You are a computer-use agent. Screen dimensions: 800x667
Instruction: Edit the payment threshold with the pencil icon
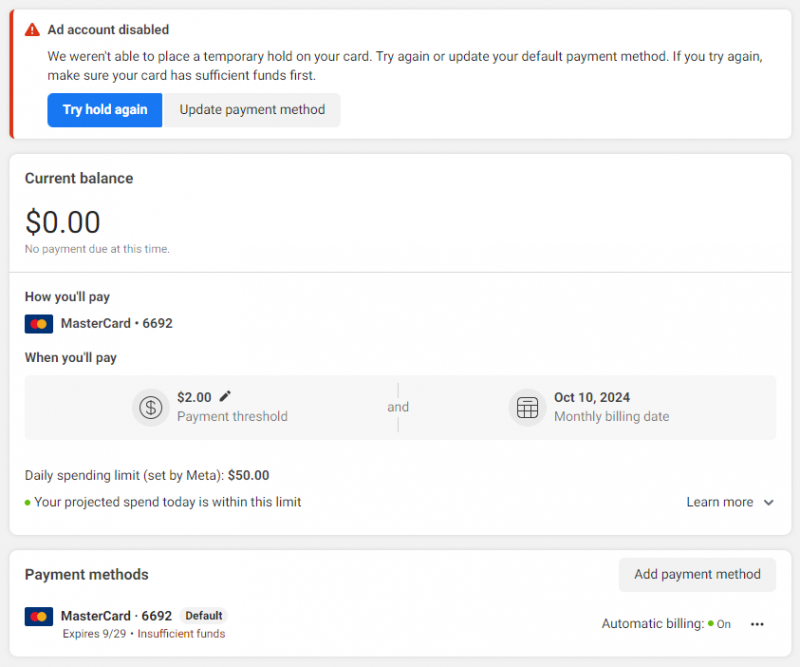point(225,396)
